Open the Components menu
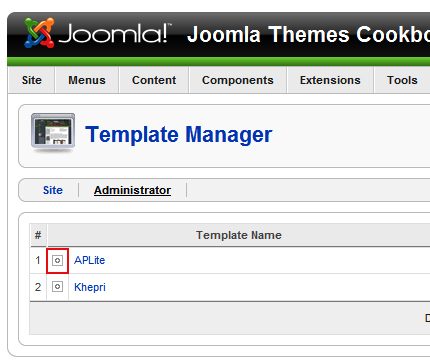430x360 pixels. (x=238, y=80)
